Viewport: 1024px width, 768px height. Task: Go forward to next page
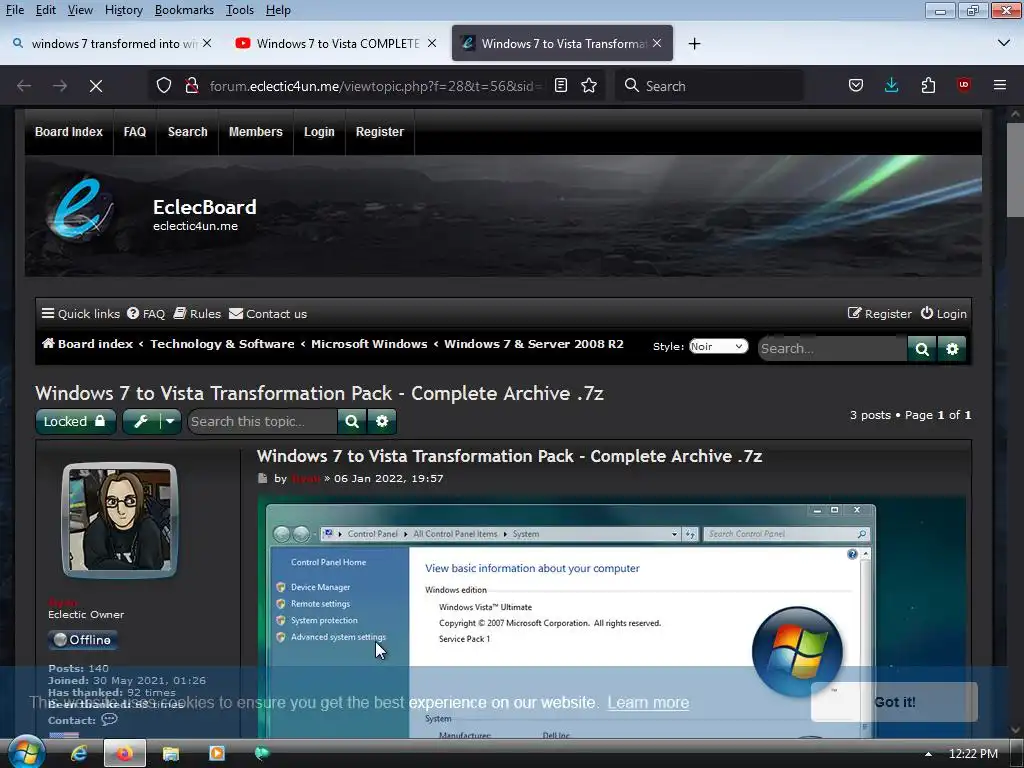pyautogui.click(x=60, y=86)
